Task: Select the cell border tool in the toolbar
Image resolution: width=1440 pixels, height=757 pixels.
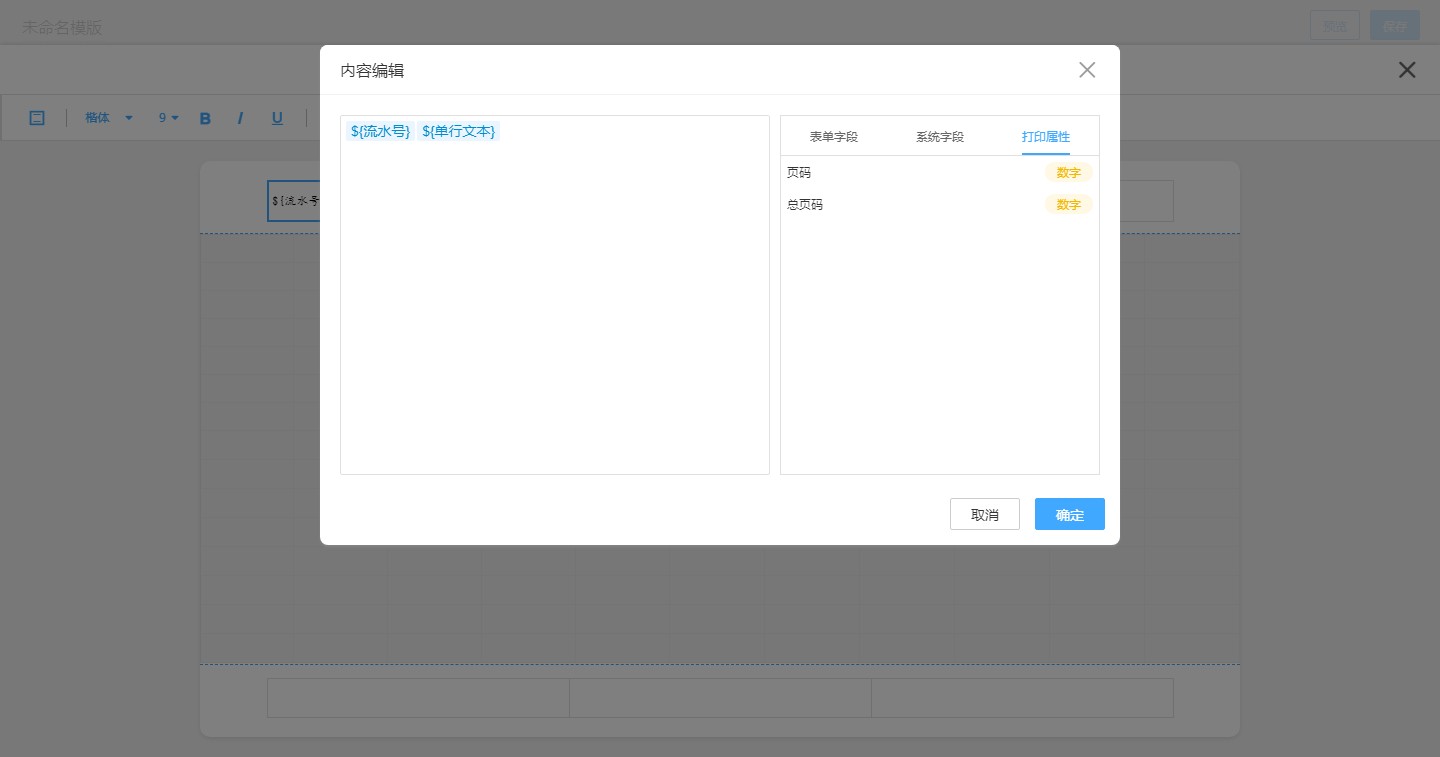Action: (37, 118)
